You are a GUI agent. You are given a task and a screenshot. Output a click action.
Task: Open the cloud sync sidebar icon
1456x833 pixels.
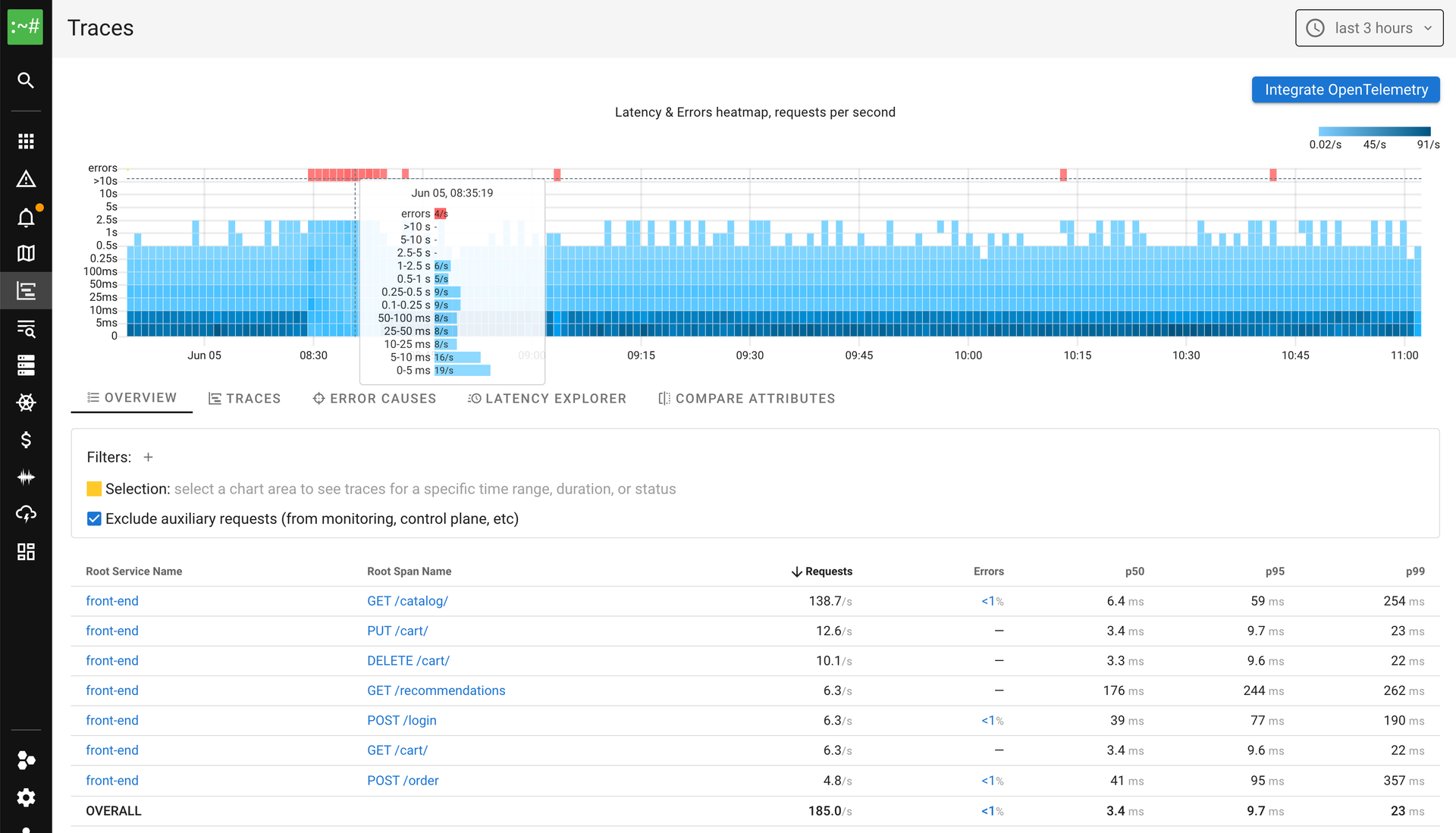click(x=26, y=514)
